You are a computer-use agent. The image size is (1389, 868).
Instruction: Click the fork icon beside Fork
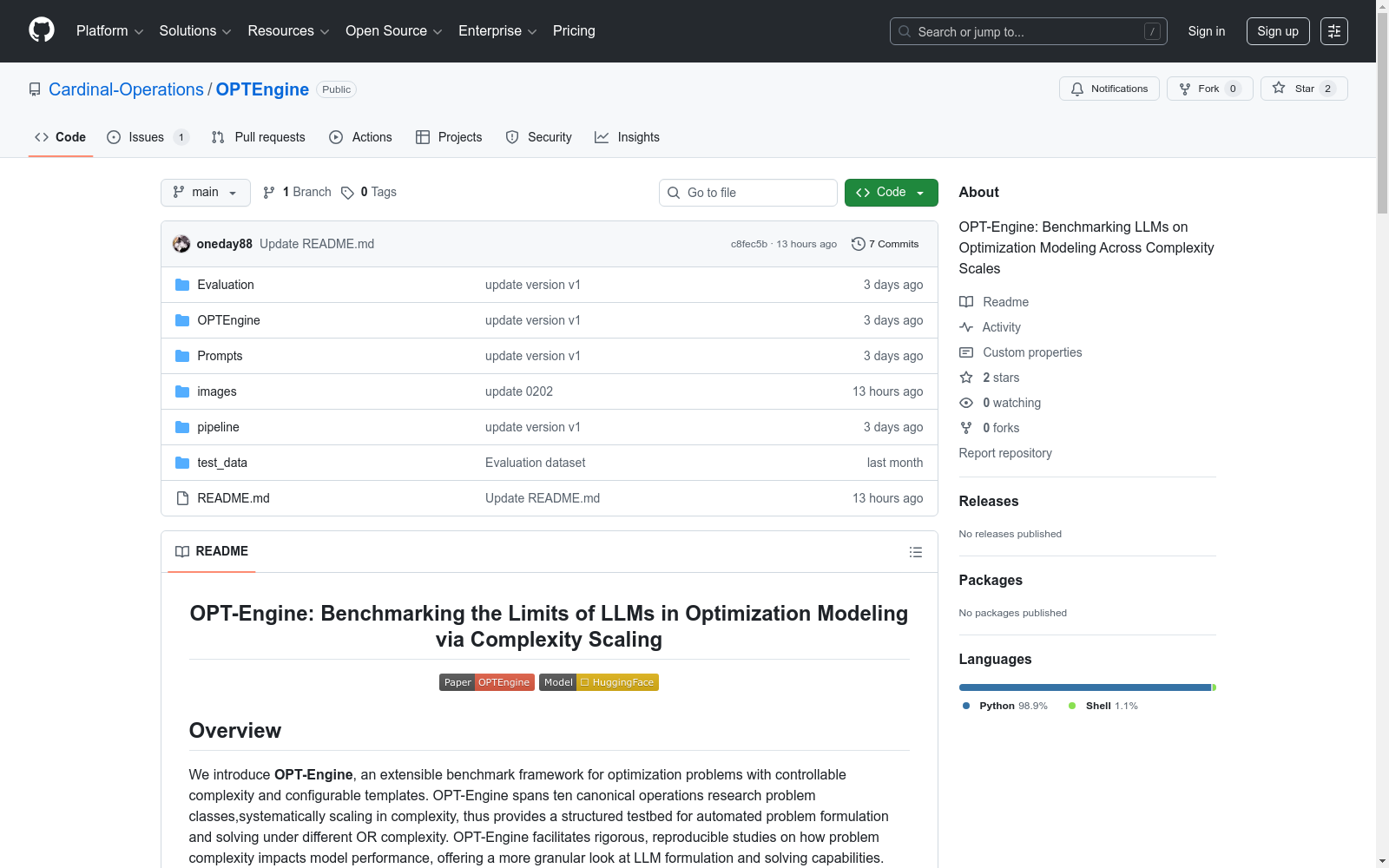tap(1185, 89)
